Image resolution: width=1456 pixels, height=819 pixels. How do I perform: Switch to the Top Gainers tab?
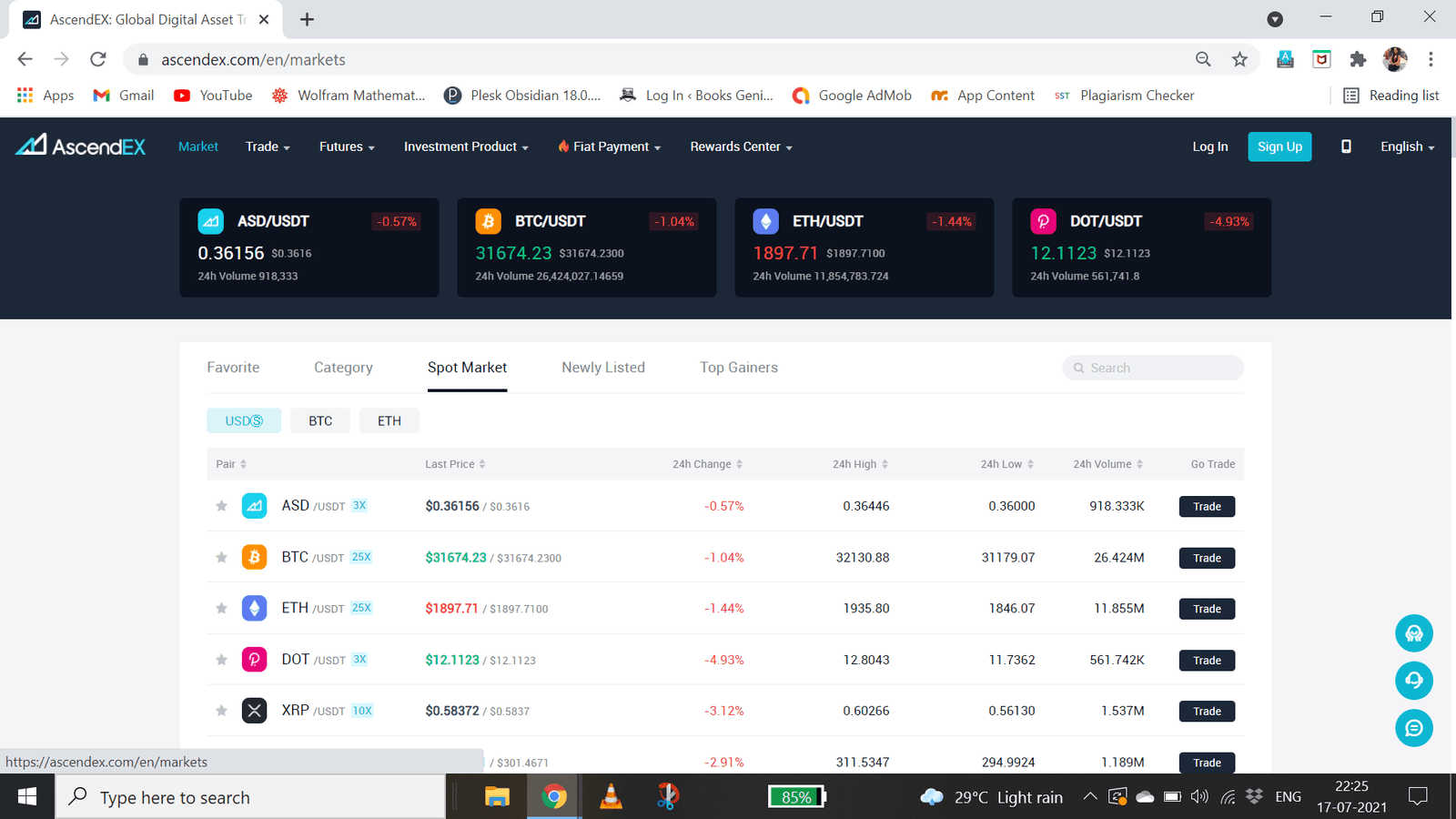click(x=739, y=368)
